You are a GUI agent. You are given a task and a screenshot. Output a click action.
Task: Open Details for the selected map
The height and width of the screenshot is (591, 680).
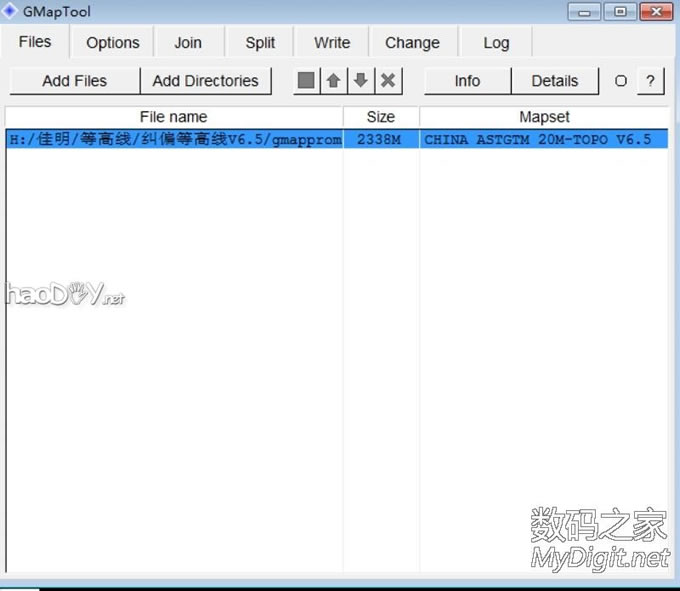[x=554, y=81]
